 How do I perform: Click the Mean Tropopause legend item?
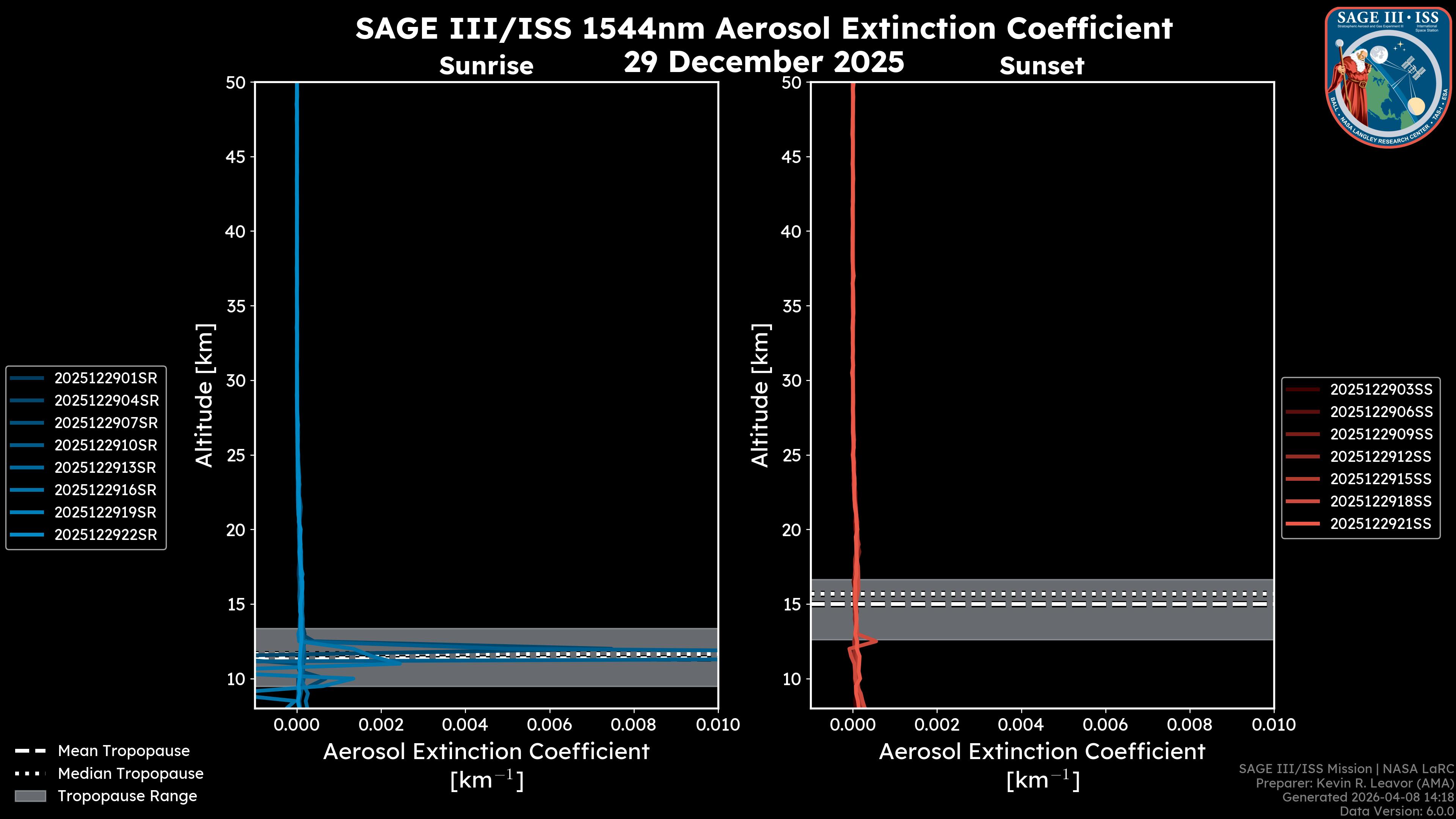(123, 751)
